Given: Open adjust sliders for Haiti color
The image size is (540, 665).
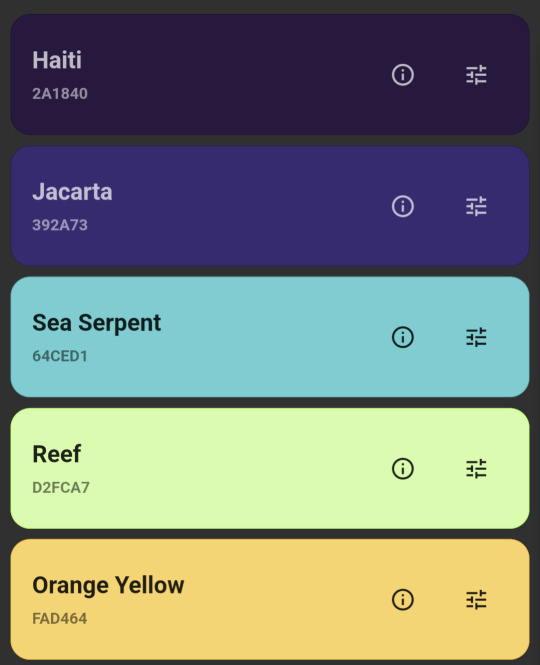Looking at the screenshot, I should [x=476, y=75].
